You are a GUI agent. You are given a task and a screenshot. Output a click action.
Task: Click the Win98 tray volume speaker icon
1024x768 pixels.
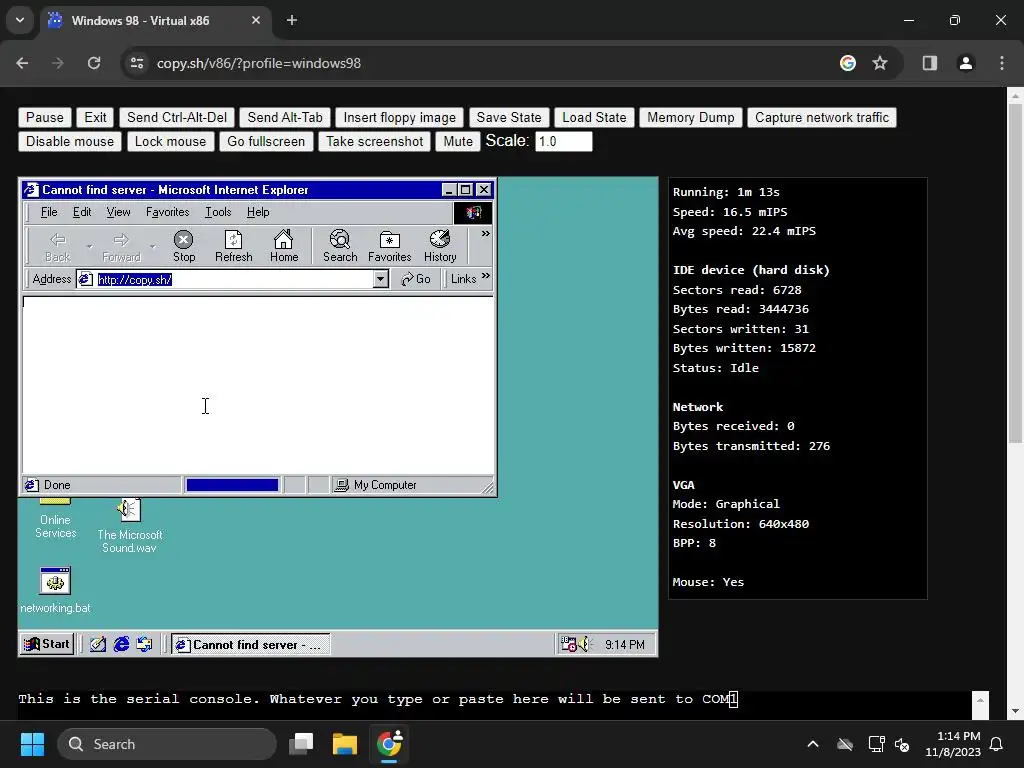584,644
